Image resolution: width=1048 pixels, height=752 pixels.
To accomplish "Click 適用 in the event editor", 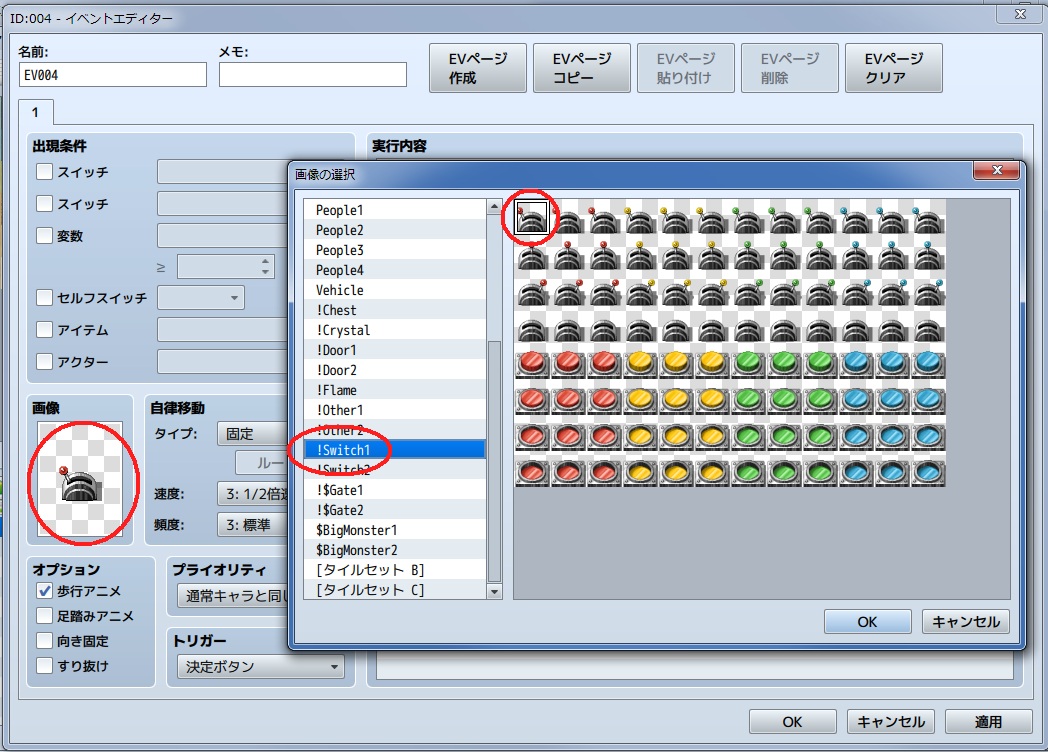I will [x=988, y=722].
